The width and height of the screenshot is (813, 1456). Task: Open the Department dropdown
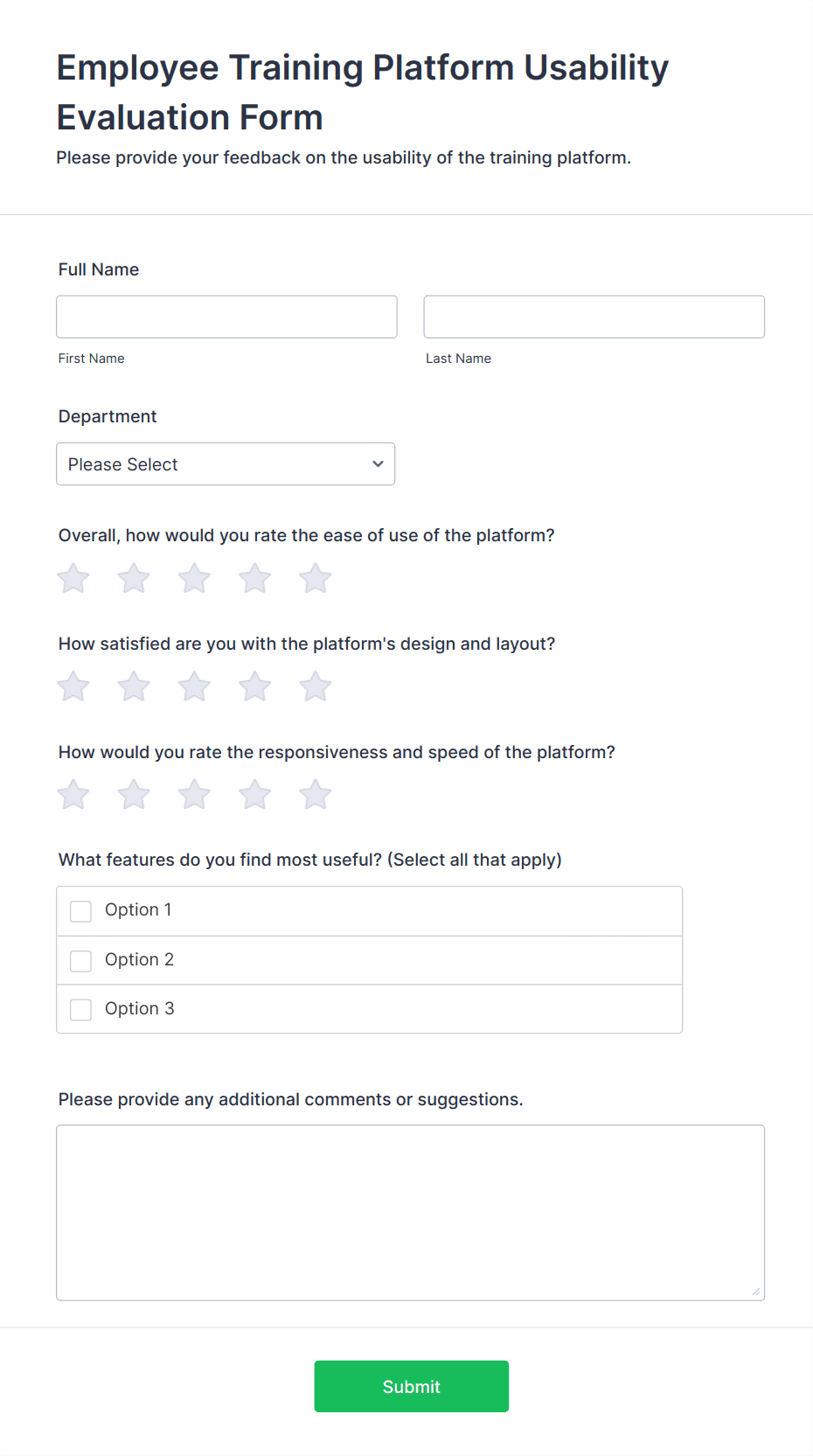tap(226, 463)
